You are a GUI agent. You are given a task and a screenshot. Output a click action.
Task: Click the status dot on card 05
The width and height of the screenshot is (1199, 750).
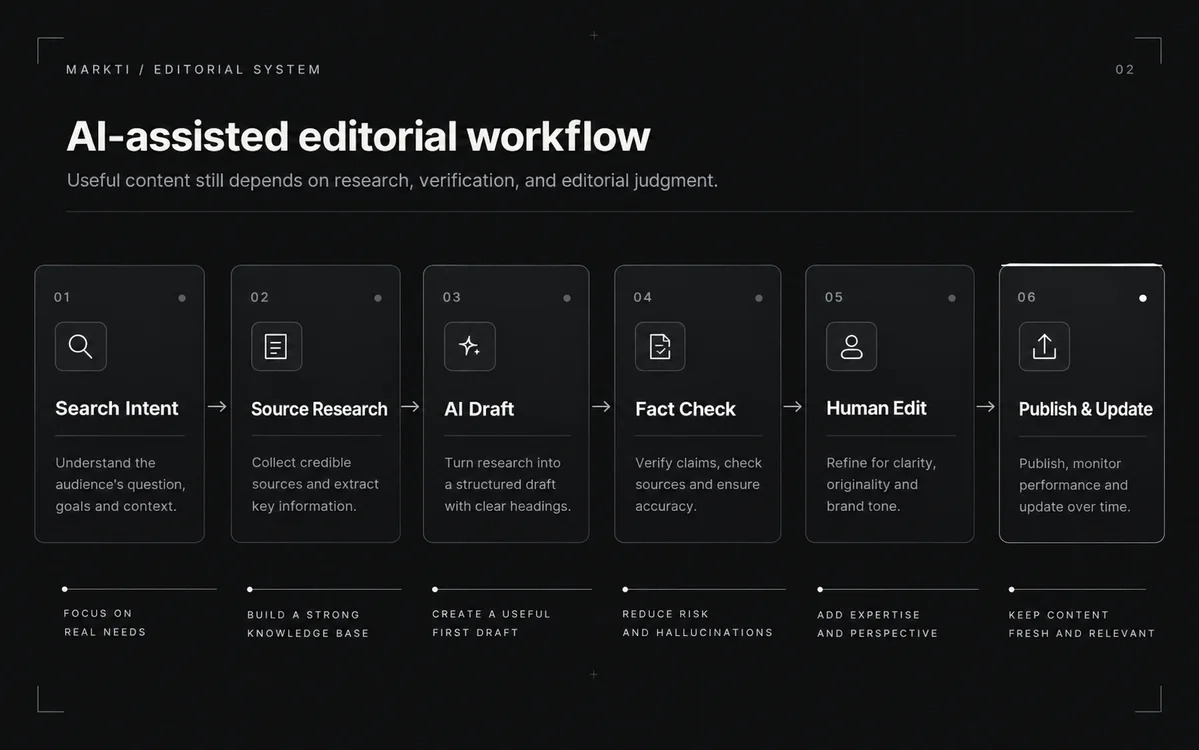(952, 298)
